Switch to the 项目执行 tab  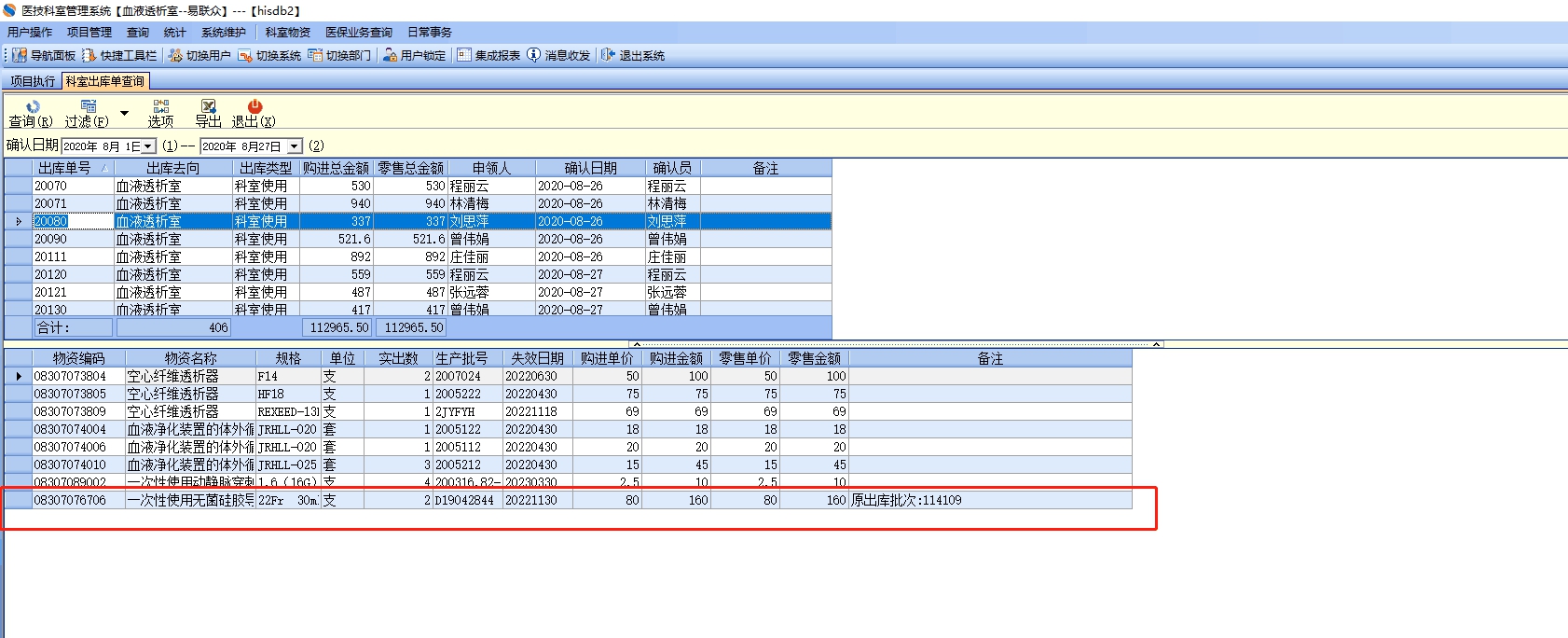[x=33, y=81]
